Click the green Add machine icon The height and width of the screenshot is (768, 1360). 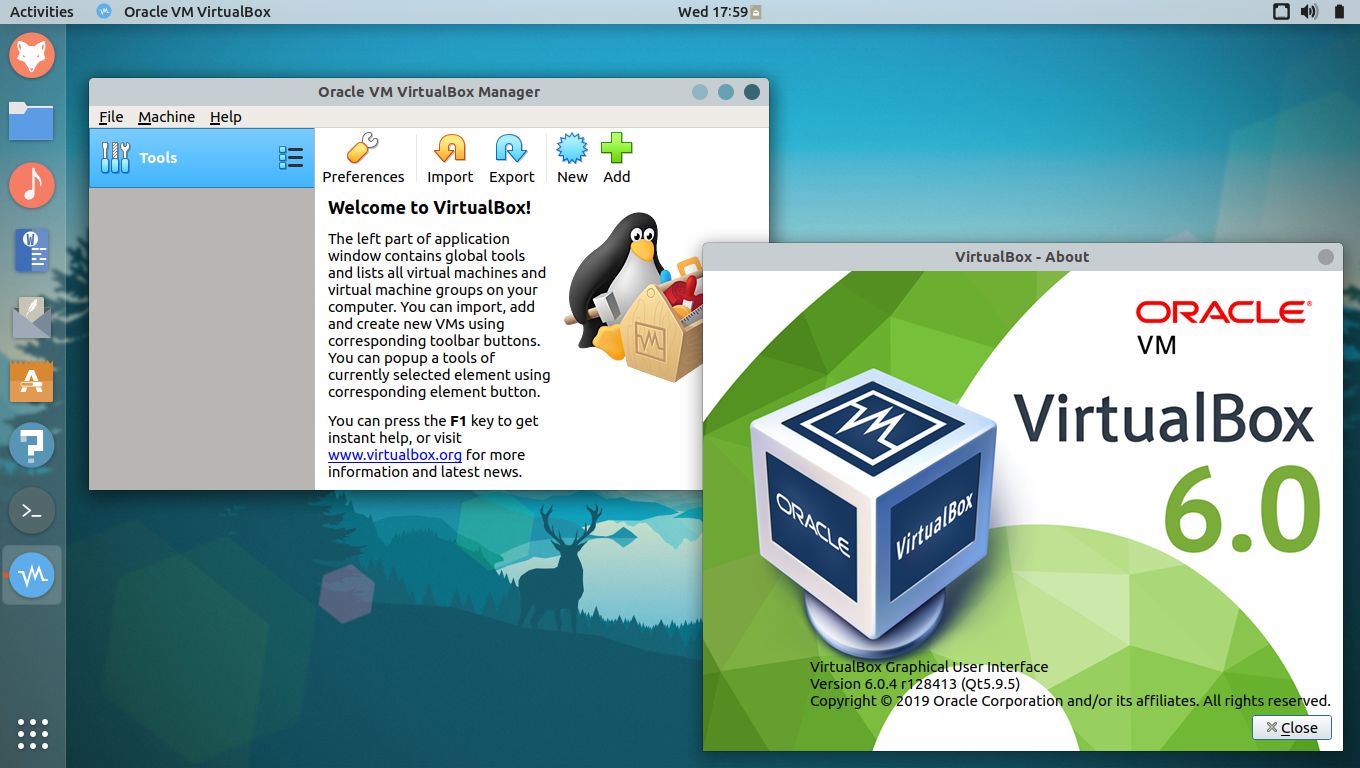pos(616,150)
